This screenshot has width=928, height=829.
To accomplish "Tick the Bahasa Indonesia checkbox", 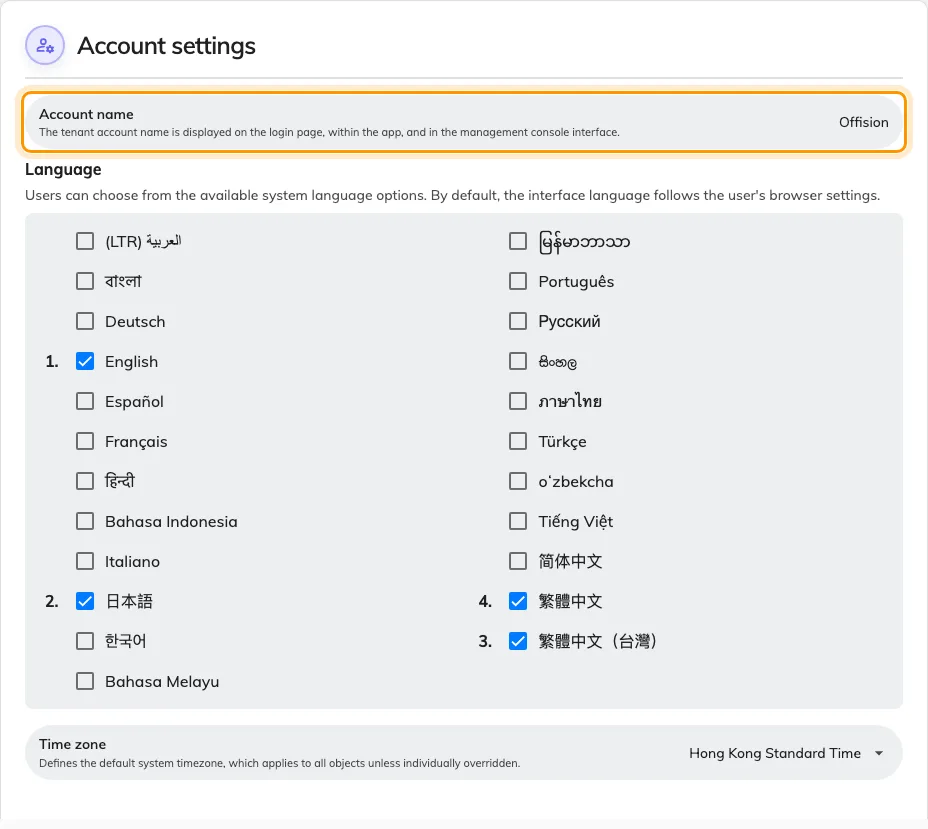I will [x=85, y=521].
